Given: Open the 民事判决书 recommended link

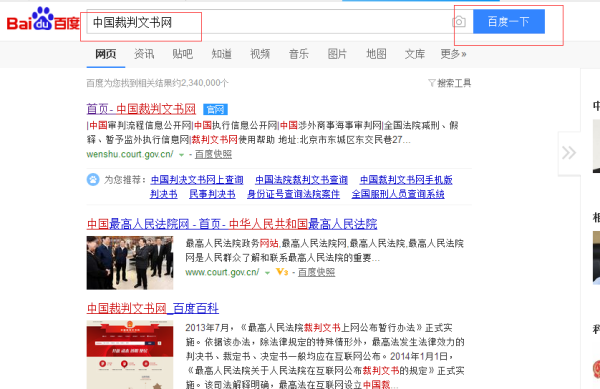Looking at the screenshot, I should 212,194.
